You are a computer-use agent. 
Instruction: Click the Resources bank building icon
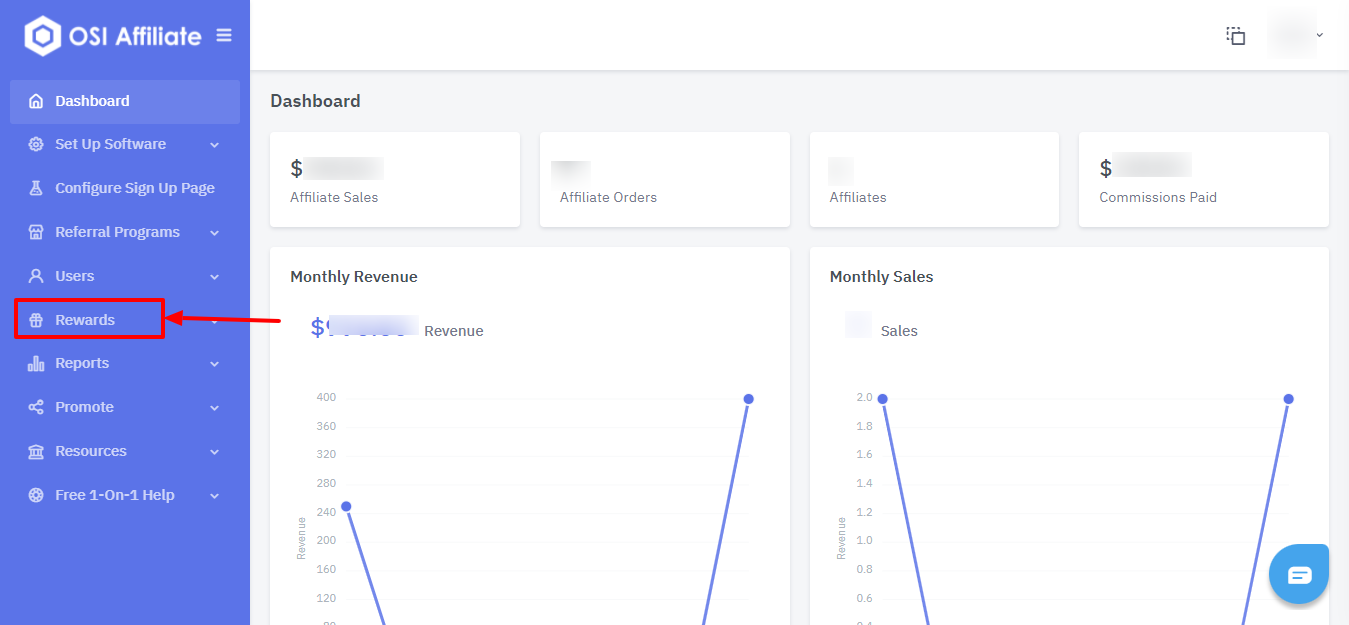36,451
